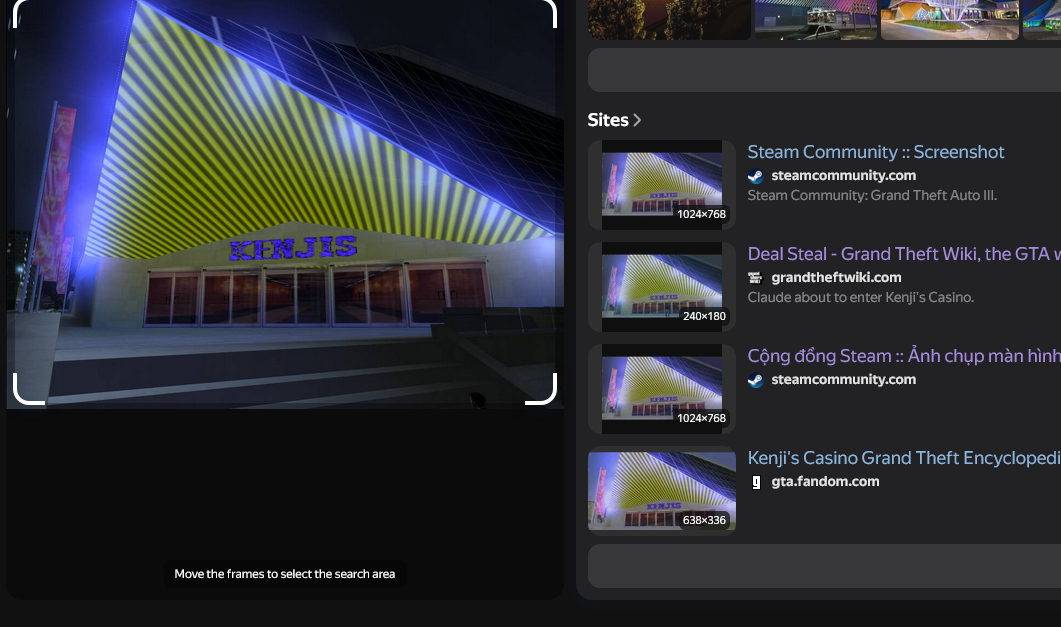The image size is (1061, 627).
Task: Visit the grandtheftwiki.com domain link
Action: pyautogui.click(x=836, y=278)
